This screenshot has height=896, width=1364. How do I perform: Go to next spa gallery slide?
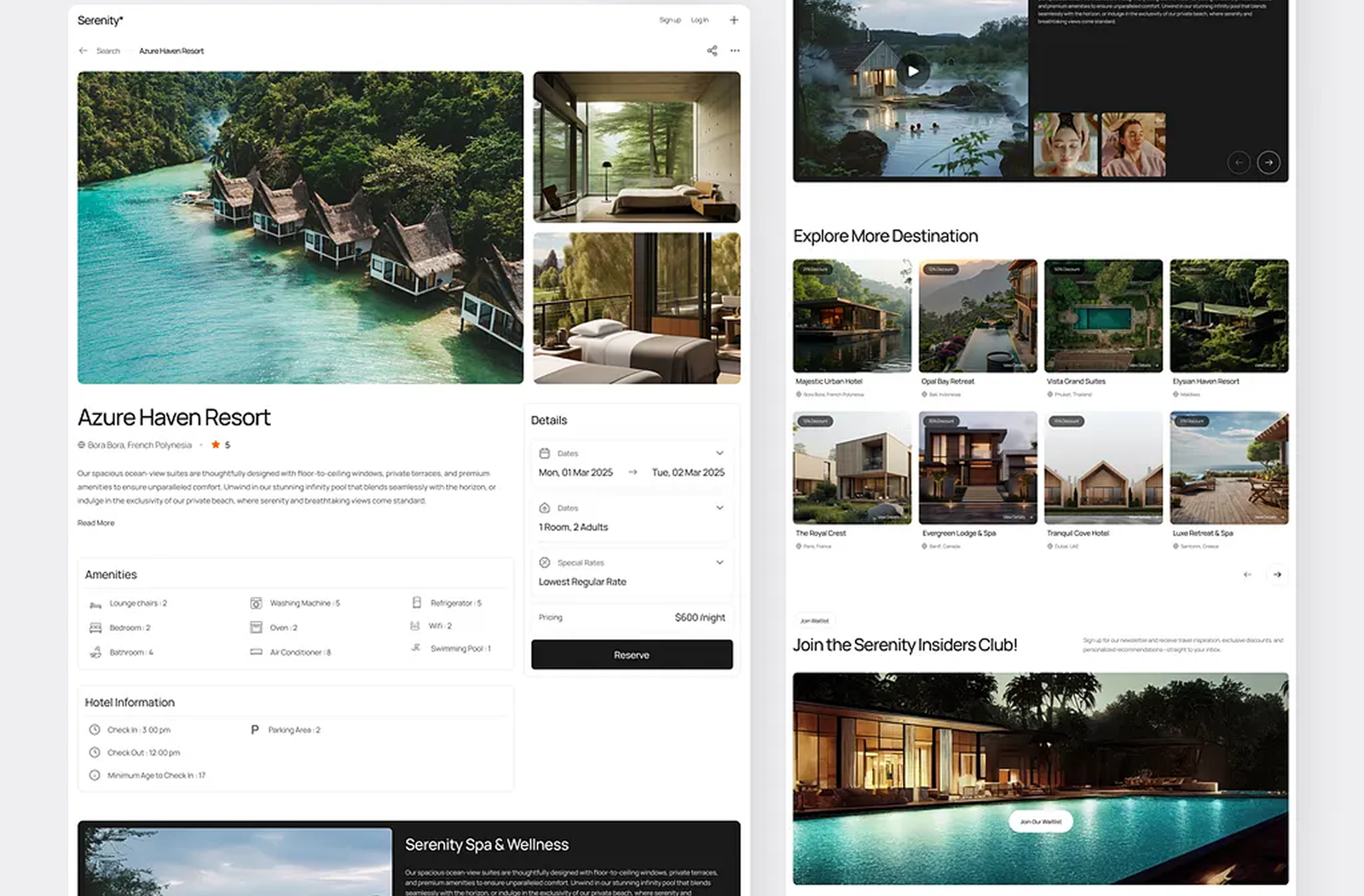1269,163
